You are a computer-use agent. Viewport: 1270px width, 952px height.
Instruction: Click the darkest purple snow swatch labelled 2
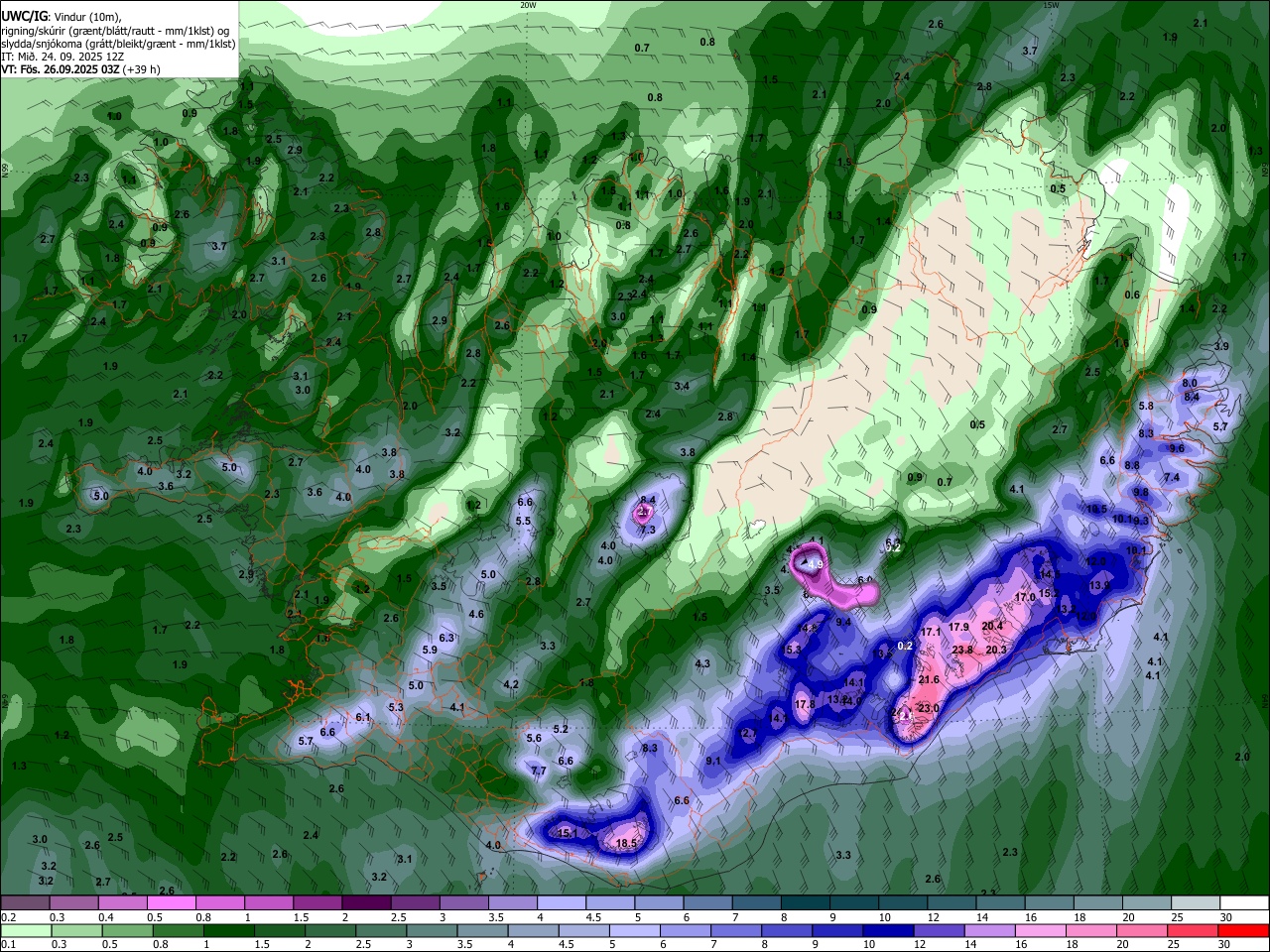pyautogui.click(x=365, y=902)
